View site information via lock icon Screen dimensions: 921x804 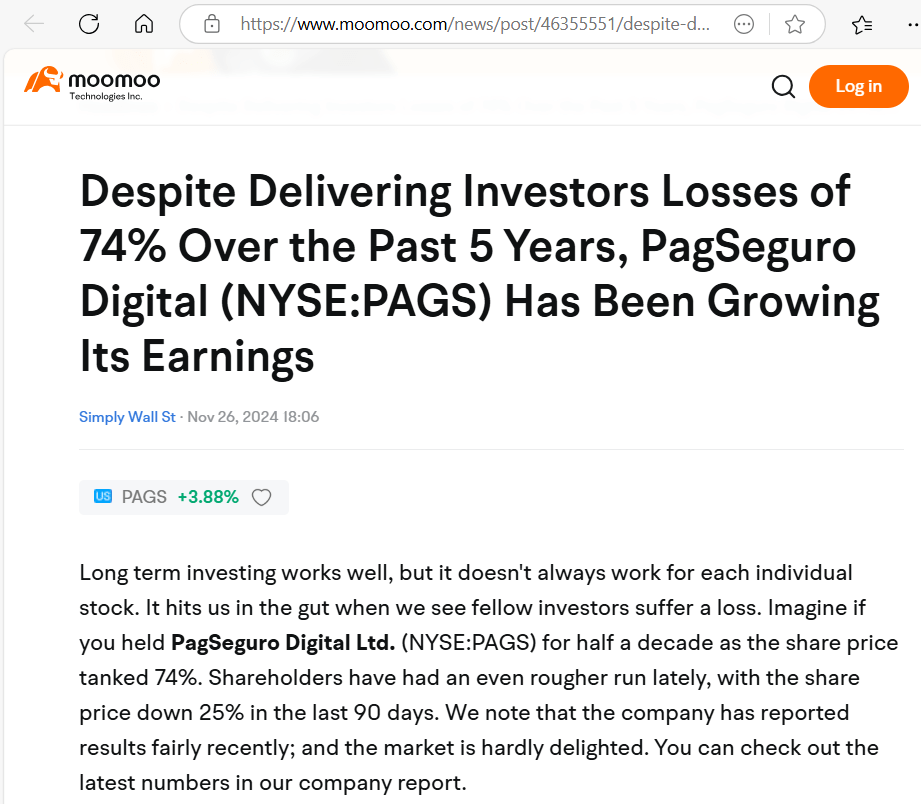(x=211, y=25)
